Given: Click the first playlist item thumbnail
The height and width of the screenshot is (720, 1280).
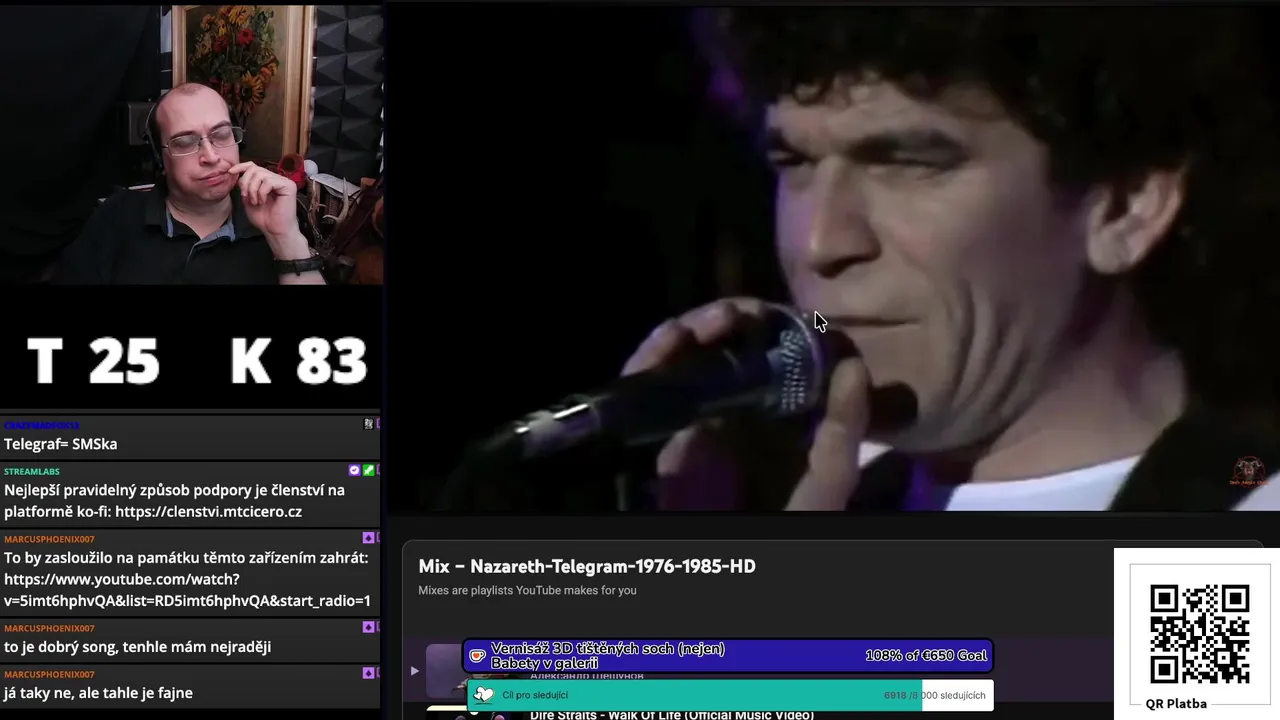Looking at the screenshot, I should 444,671.
